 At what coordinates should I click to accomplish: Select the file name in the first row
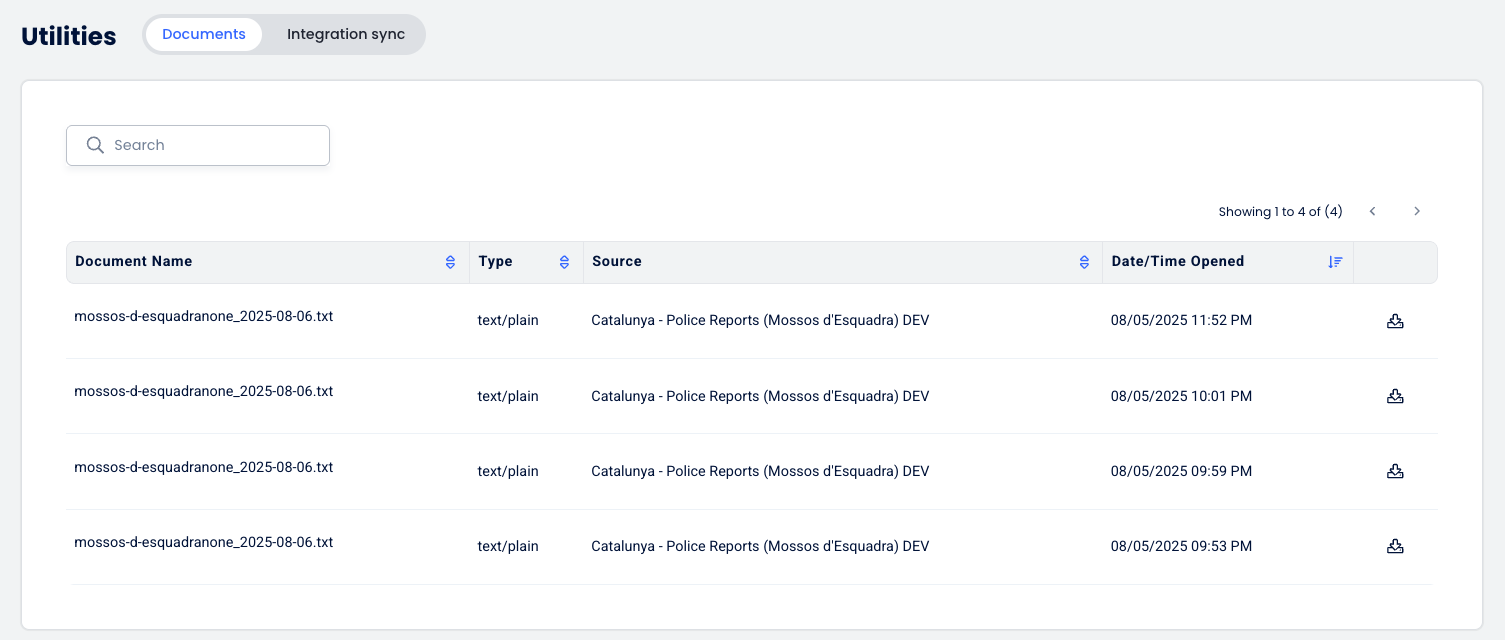point(204,316)
